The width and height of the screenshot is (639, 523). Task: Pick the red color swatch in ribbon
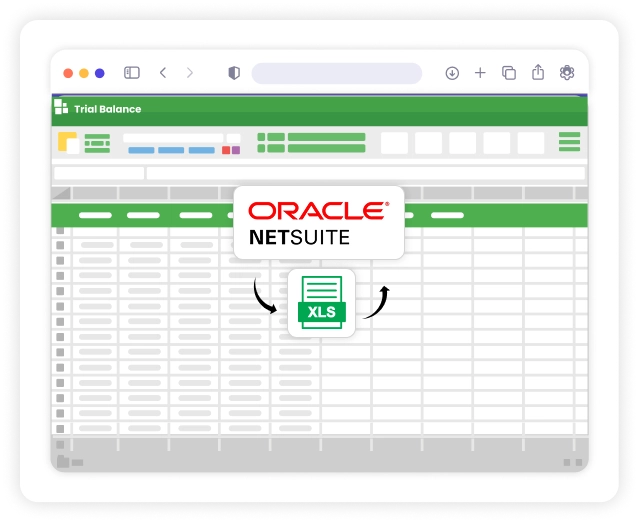[226, 150]
